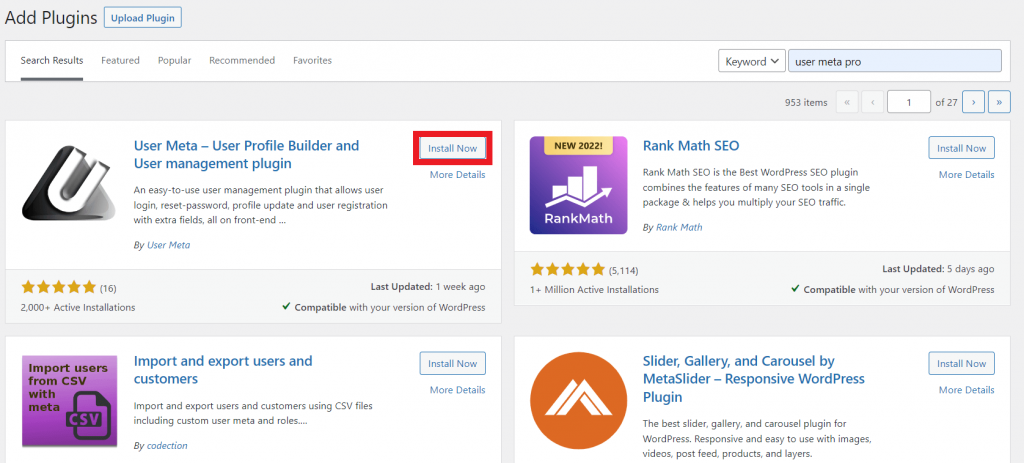
Task: Jump to the last results page
Action: click(x=999, y=102)
